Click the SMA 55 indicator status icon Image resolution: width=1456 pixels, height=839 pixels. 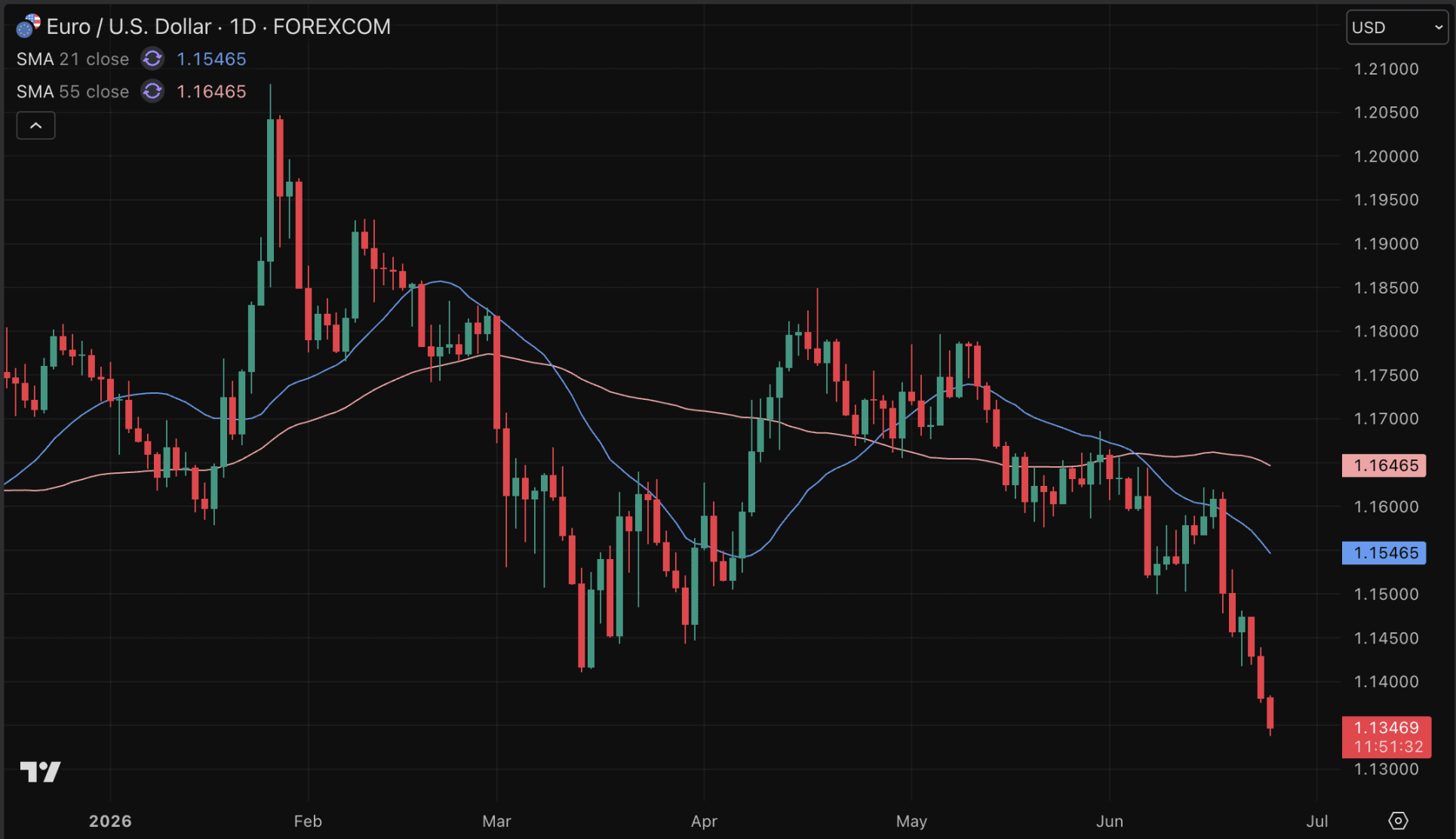[152, 91]
